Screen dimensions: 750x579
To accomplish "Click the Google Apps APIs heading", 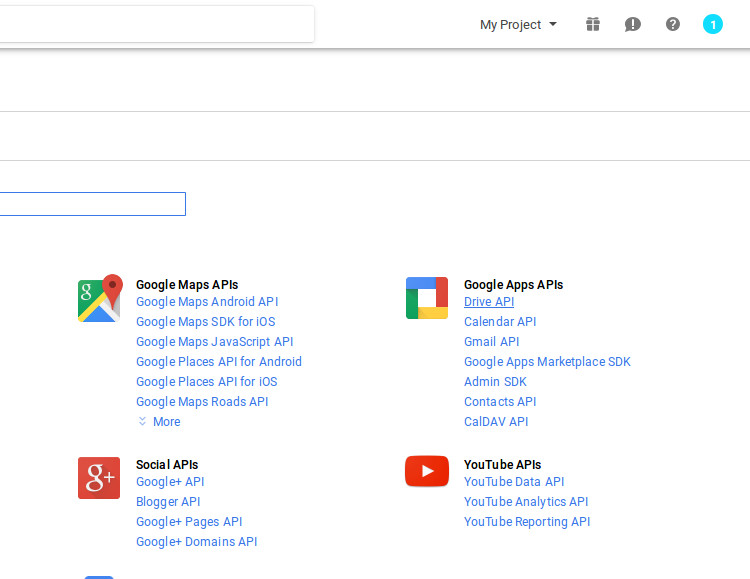I will point(513,285).
